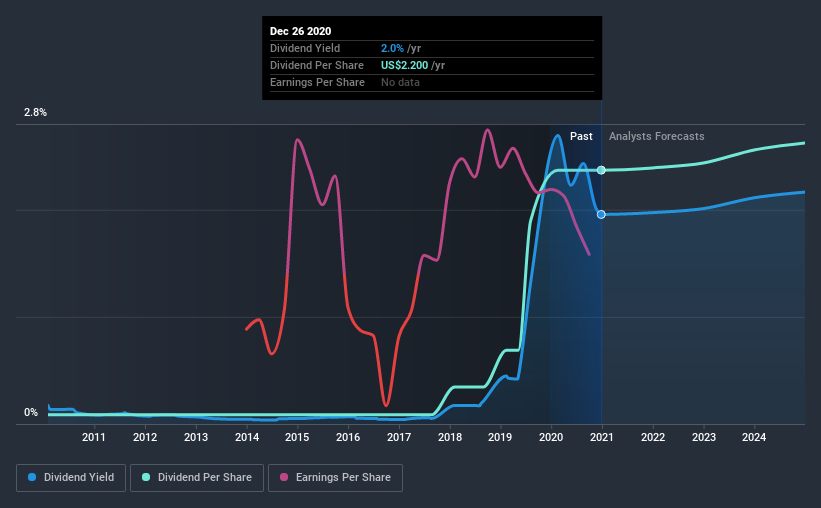Click the 2018 x-axis label
Image resolution: width=821 pixels, height=508 pixels.
(x=450, y=437)
